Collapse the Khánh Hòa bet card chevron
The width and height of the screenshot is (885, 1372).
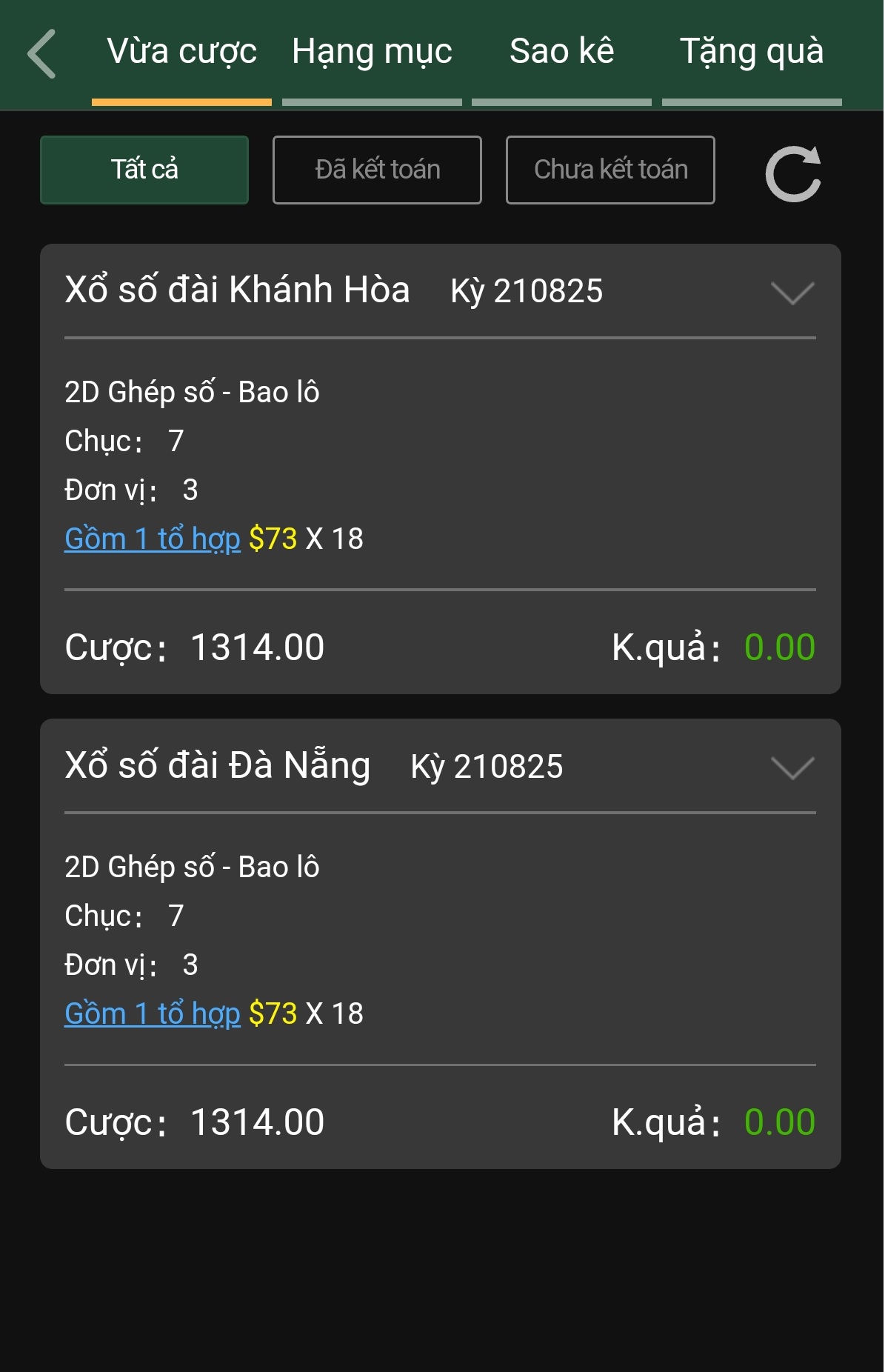click(x=792, y=292)
